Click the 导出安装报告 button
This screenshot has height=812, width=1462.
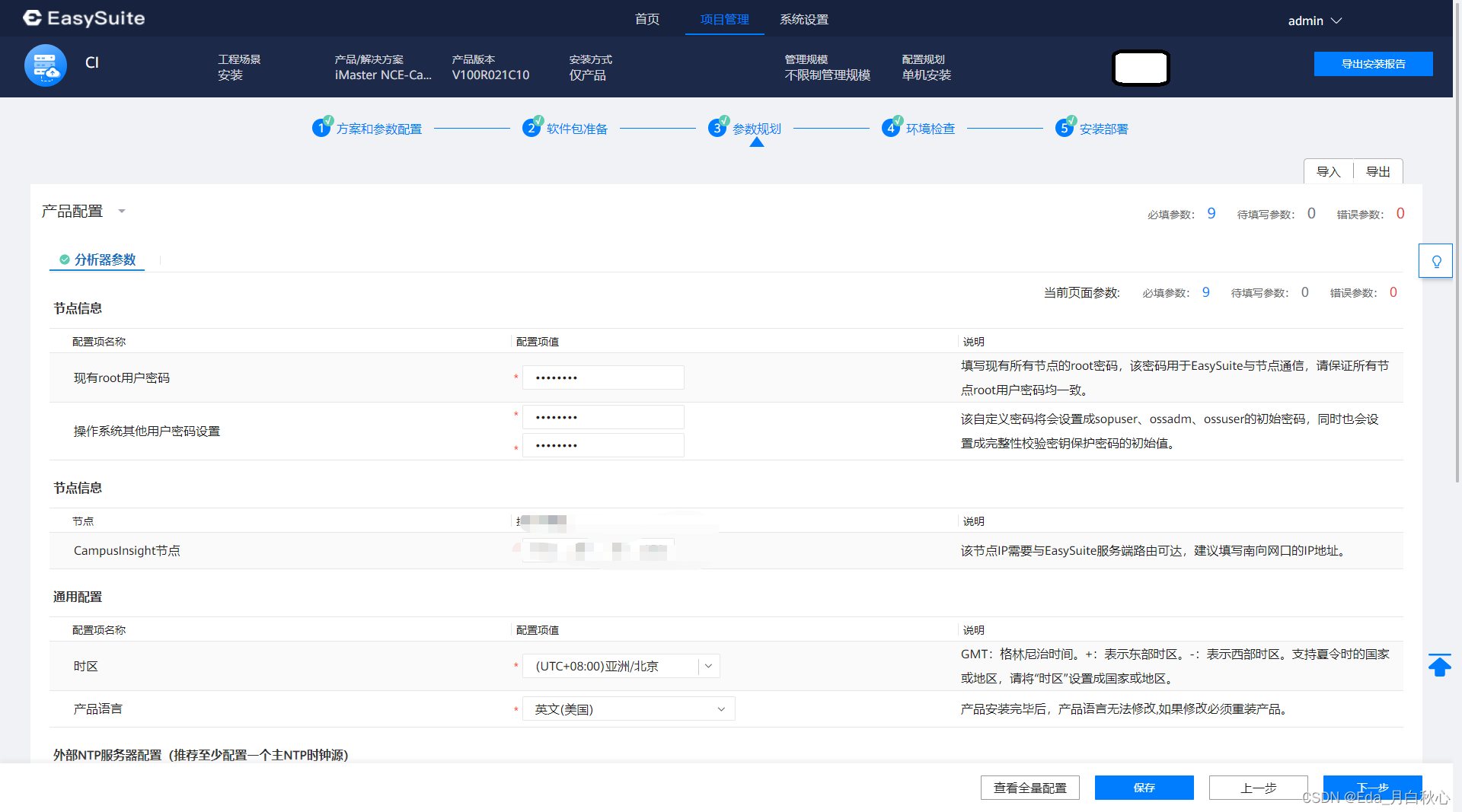[x=1374, y=64]
